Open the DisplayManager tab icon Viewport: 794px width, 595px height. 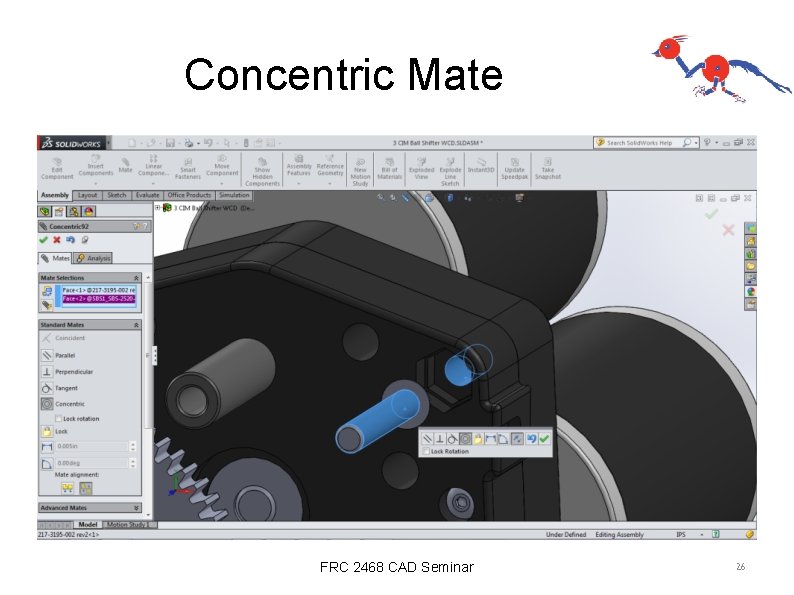coord(89,211)
